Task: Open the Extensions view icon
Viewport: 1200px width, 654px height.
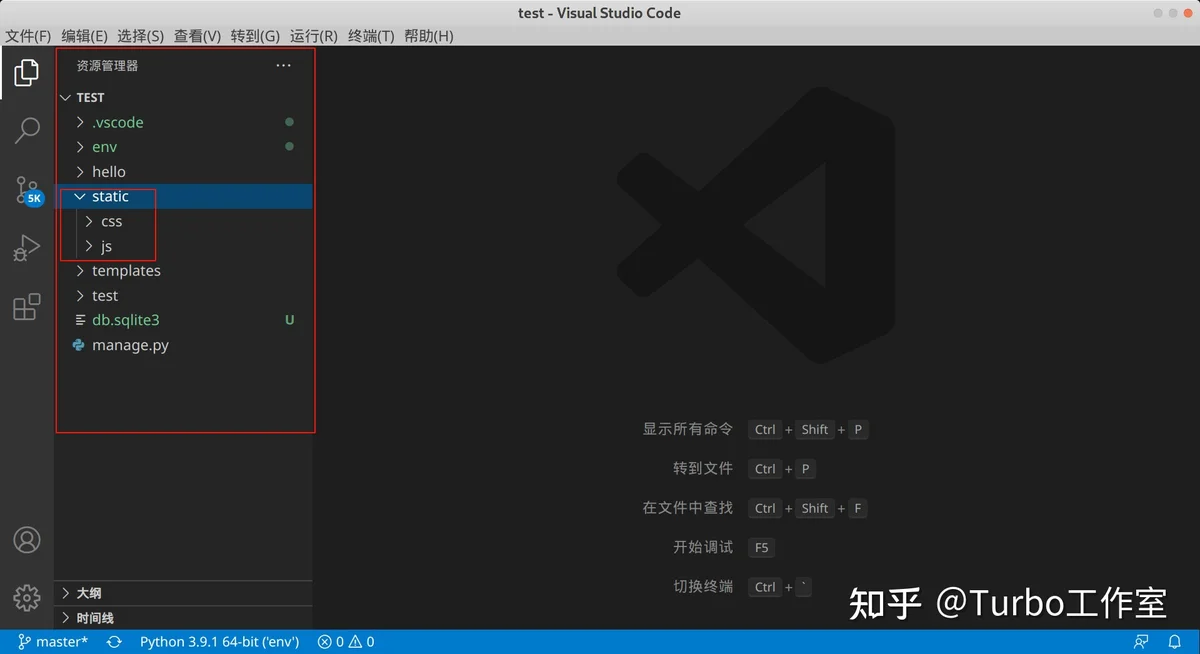Action: (27, 306)
